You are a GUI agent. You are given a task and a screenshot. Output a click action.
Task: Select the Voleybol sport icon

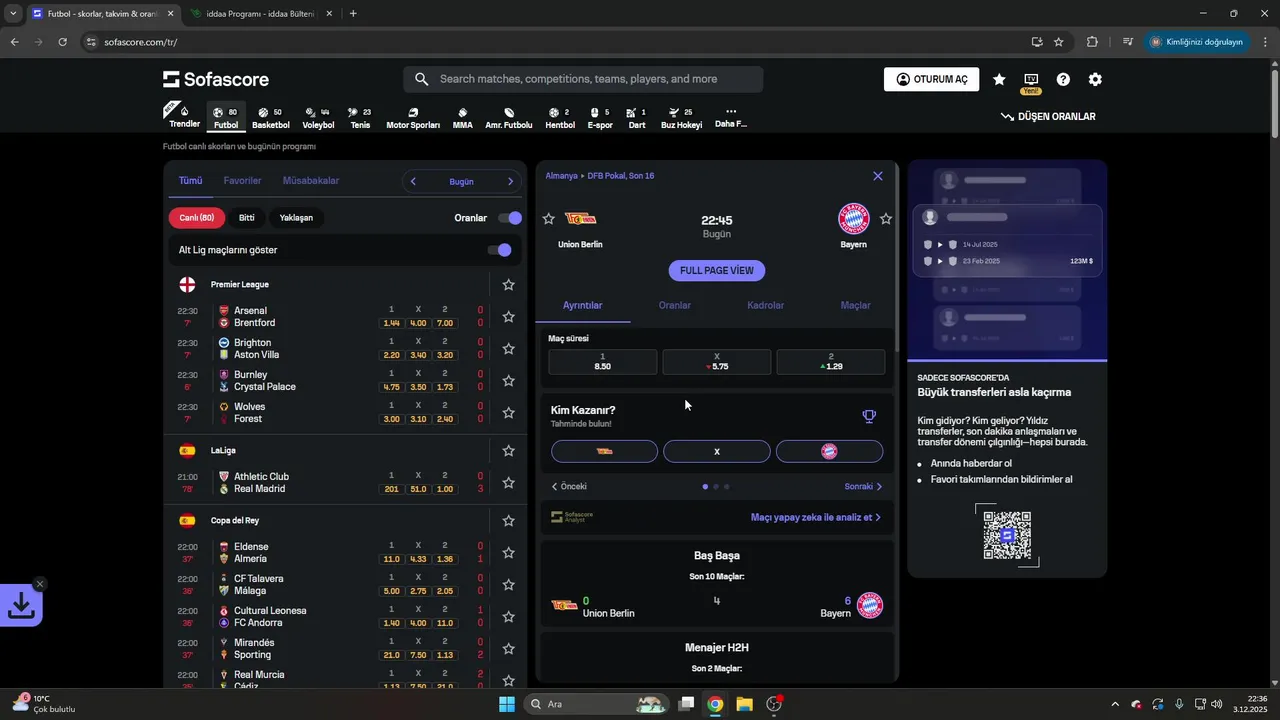[x=318, y=118]
